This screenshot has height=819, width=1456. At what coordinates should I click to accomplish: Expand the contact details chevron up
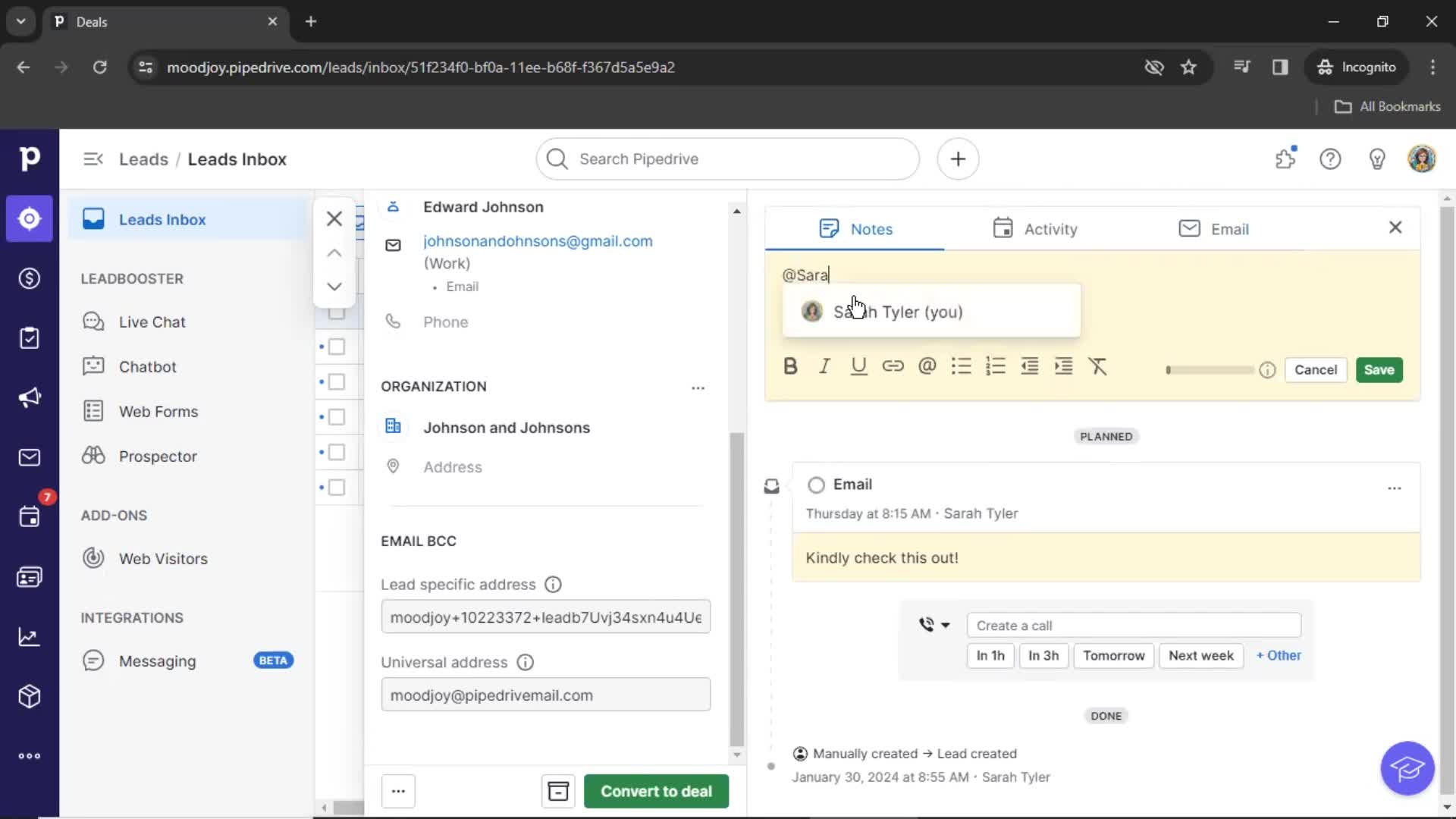(x=334, y=252)
